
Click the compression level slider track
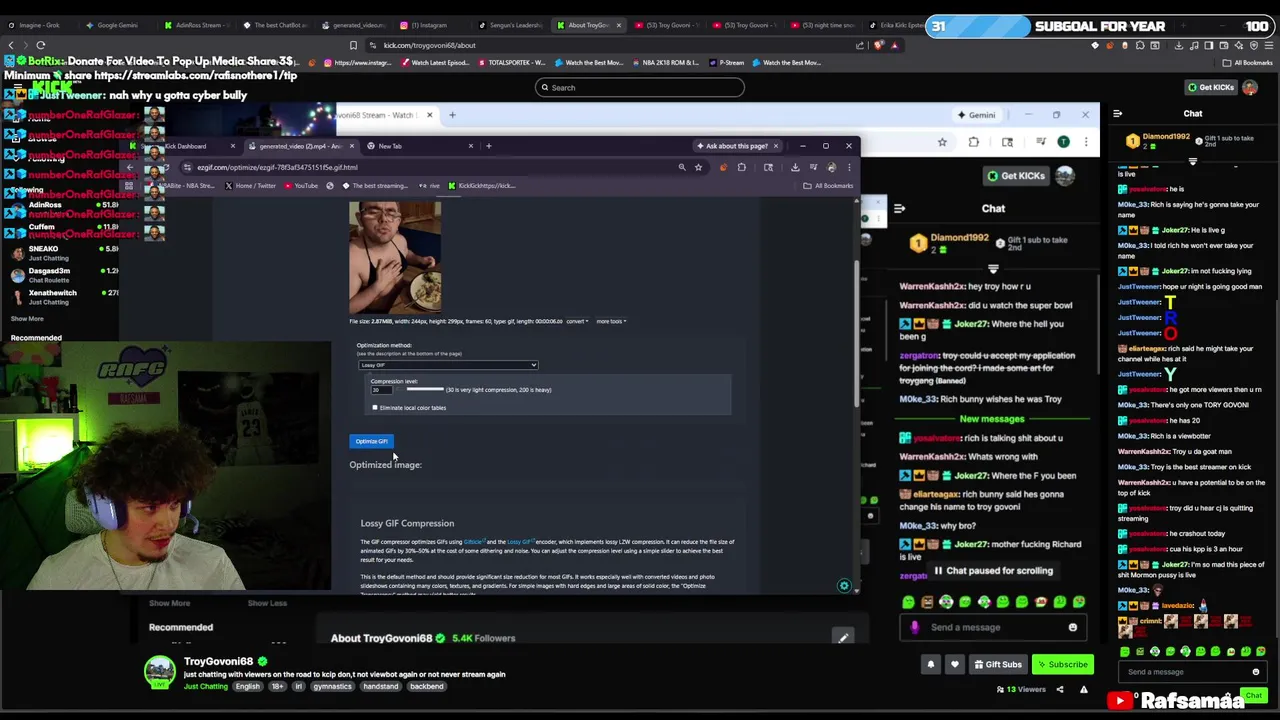[x=424, y=390]
